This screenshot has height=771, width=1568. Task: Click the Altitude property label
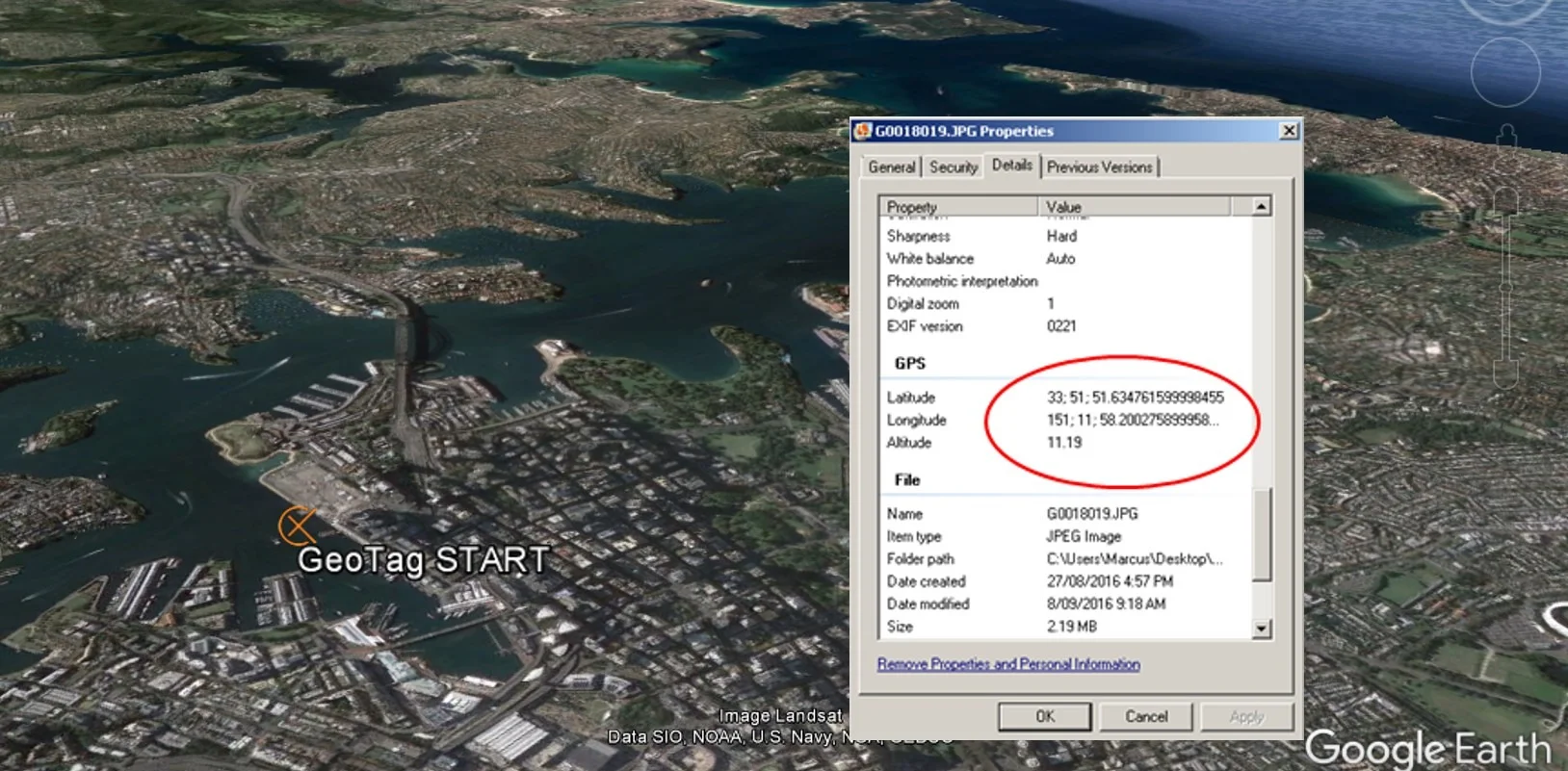tap(909, 443)
